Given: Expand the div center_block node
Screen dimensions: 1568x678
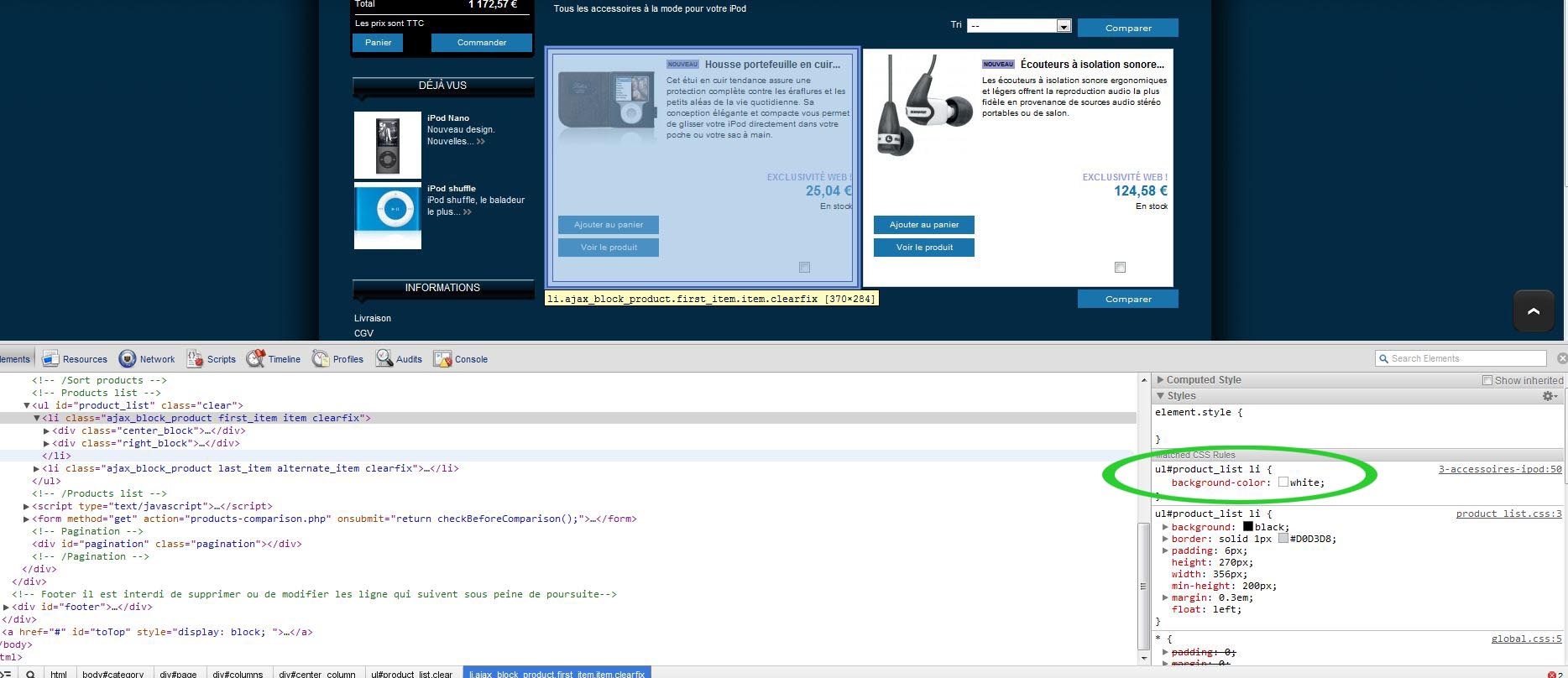Looking at the screenshot, I should tap(47, 430).
